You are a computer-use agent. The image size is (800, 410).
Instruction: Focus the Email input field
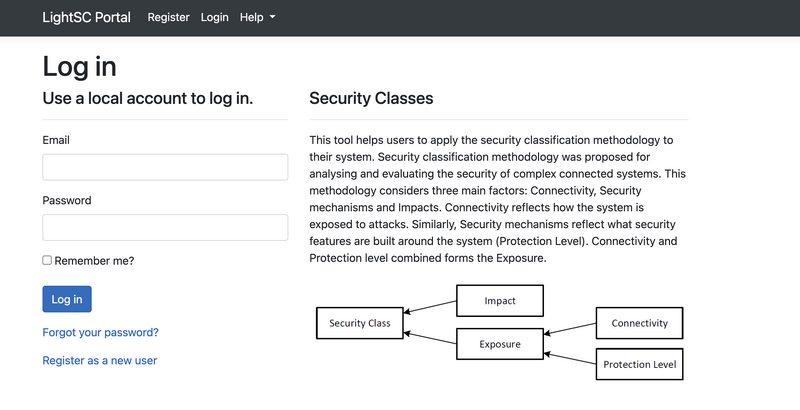coord(165,167)
